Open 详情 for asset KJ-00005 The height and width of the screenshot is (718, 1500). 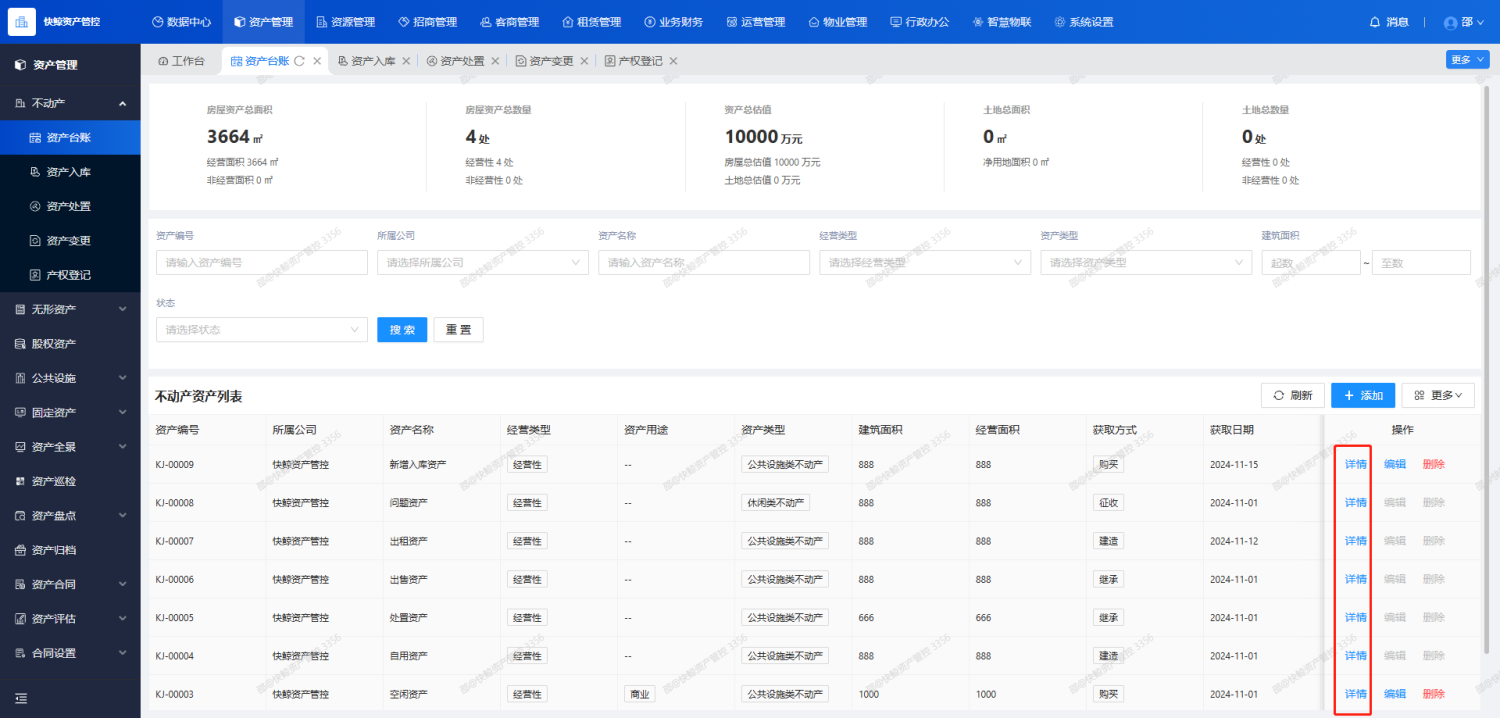(1355, 617)
